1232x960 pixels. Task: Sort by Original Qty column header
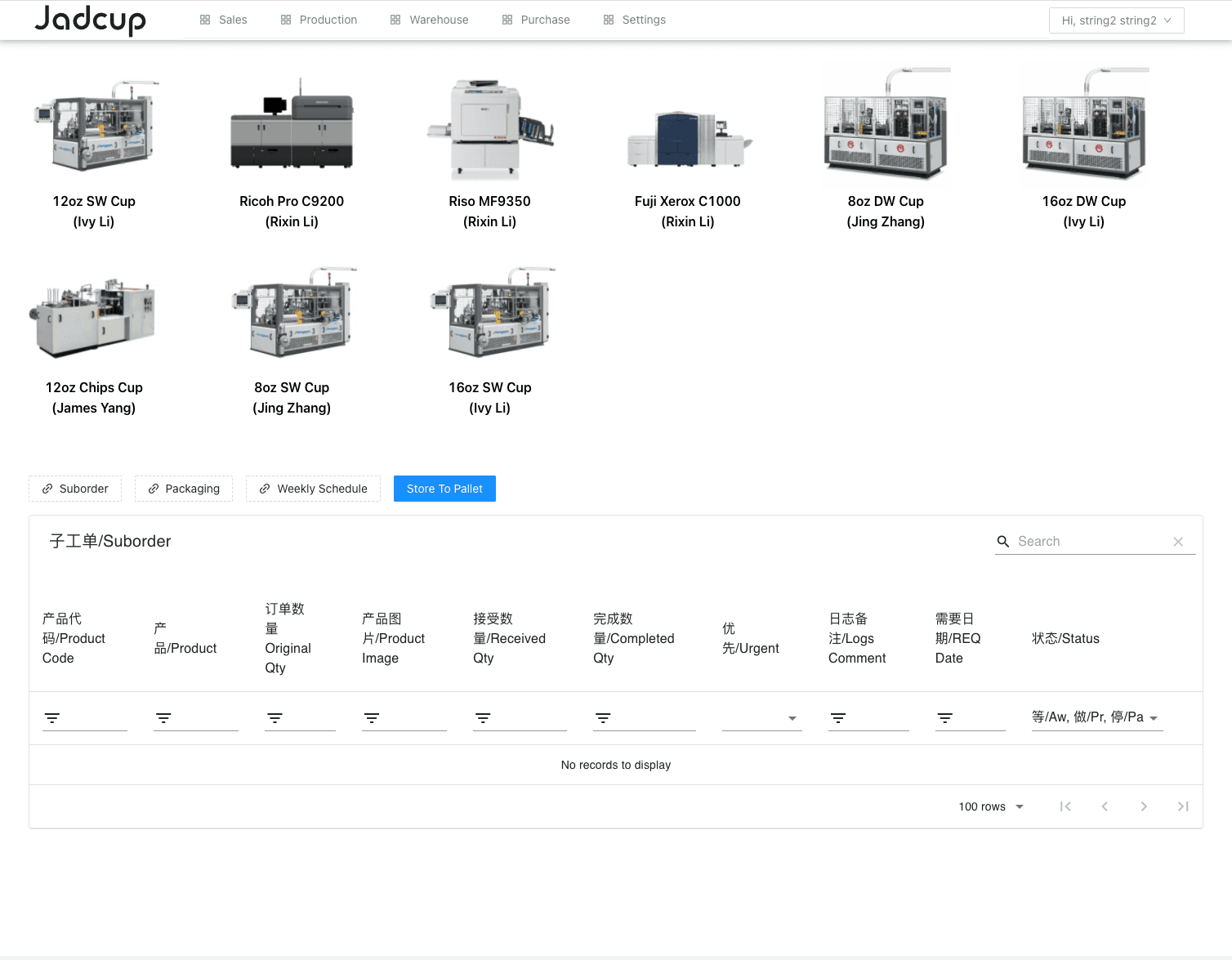tap(288, 638)
